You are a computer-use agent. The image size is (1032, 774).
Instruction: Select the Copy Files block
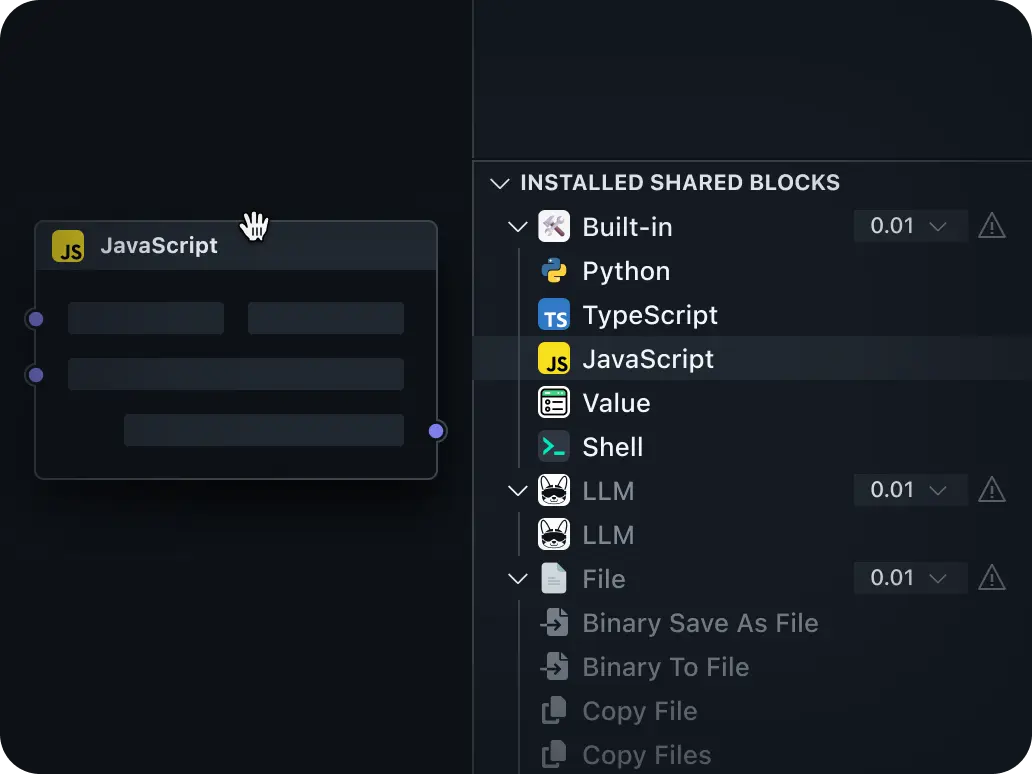[646, 754]
